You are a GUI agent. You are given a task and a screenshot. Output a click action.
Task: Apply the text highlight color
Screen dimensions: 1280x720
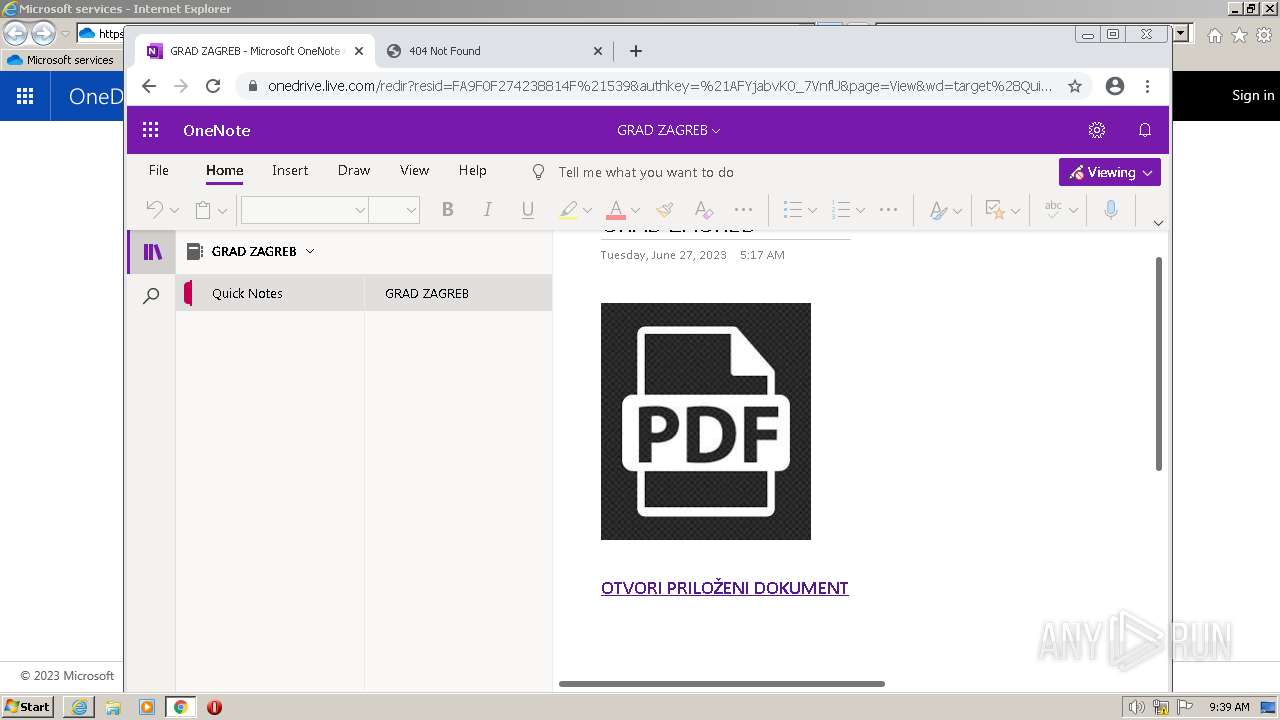coord(568,210)
